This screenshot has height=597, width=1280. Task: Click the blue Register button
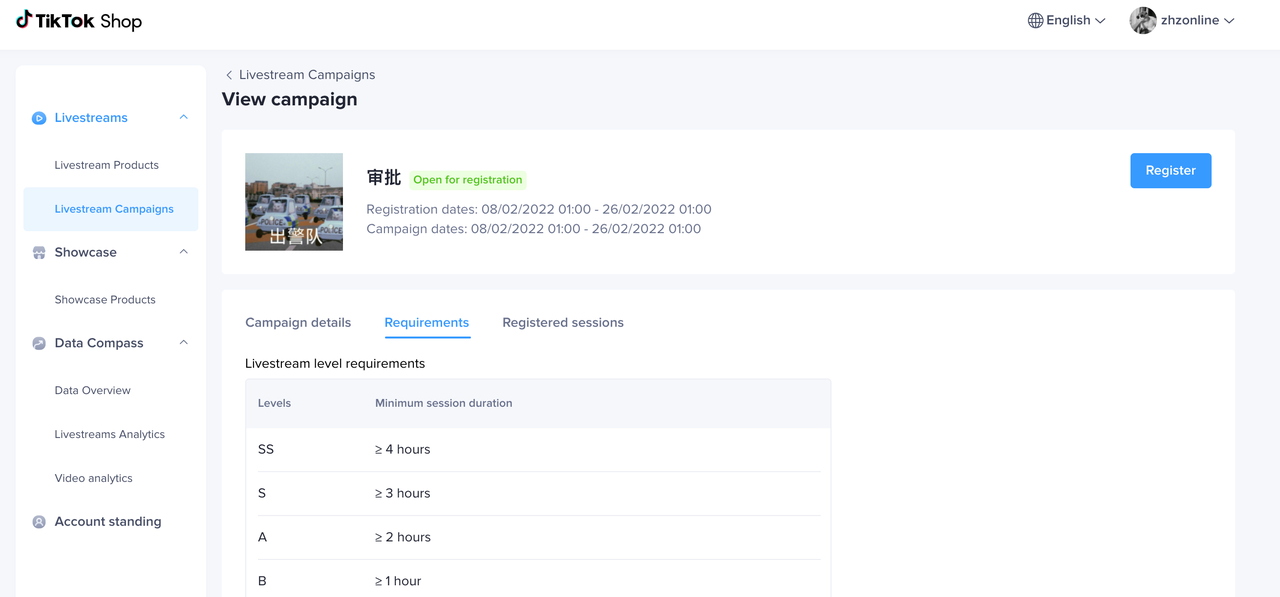point(1171,170)
